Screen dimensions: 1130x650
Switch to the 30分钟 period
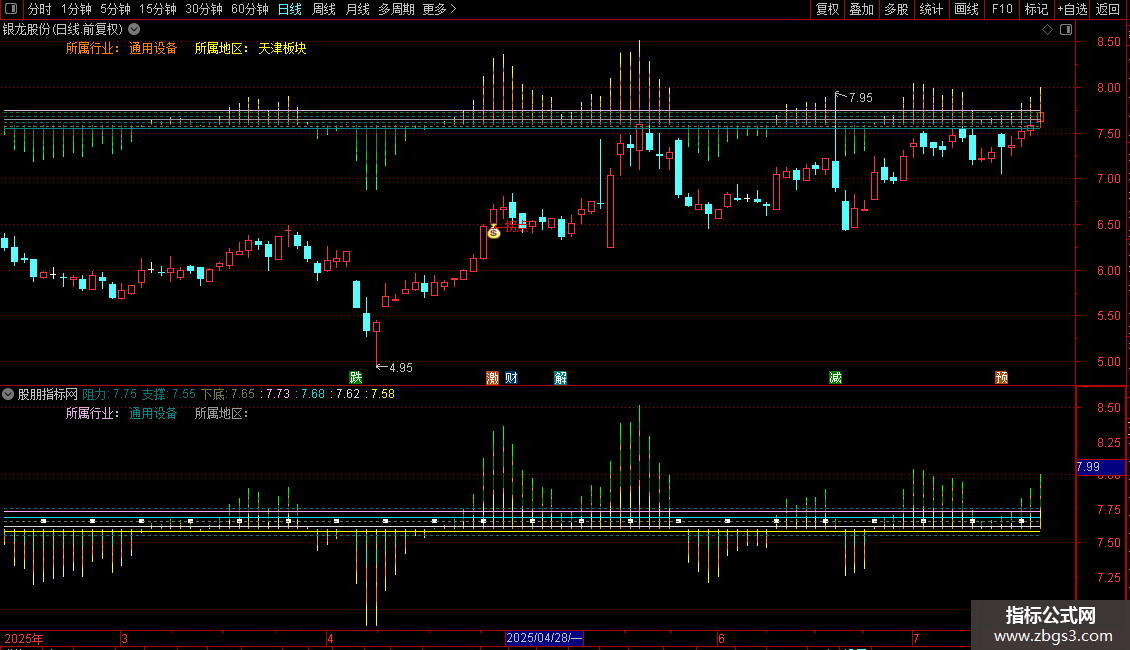[x=204, y=9]
